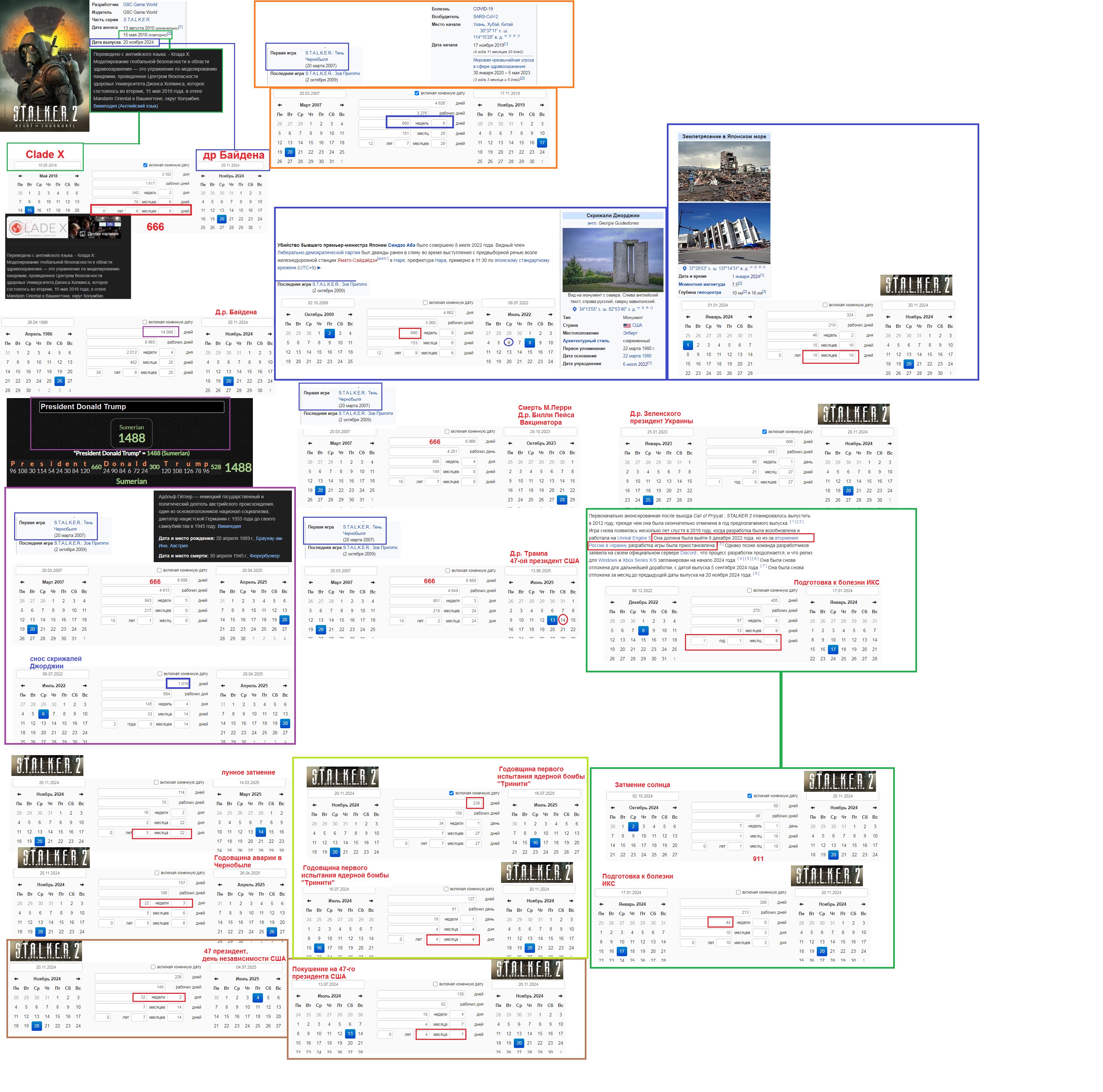Image resolution: width=1103 pixels, height=1092 pixels.
Task: Click the 08.12.2022 date field
Action: tap(642, 590)
